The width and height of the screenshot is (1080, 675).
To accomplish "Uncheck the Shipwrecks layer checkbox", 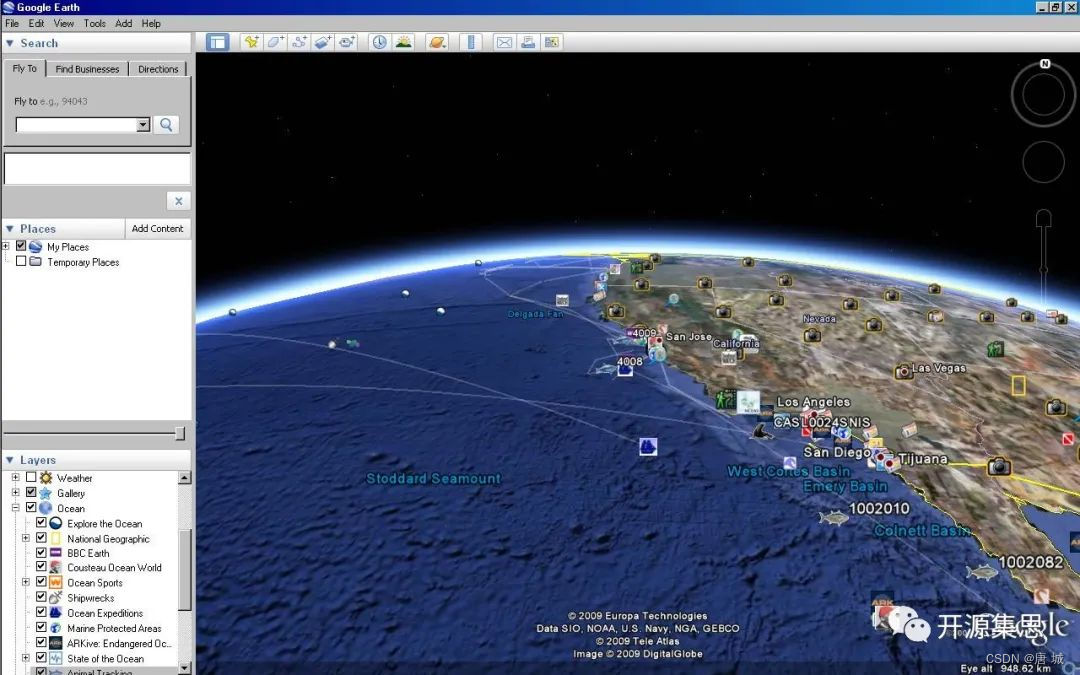I will coord(41,597).
